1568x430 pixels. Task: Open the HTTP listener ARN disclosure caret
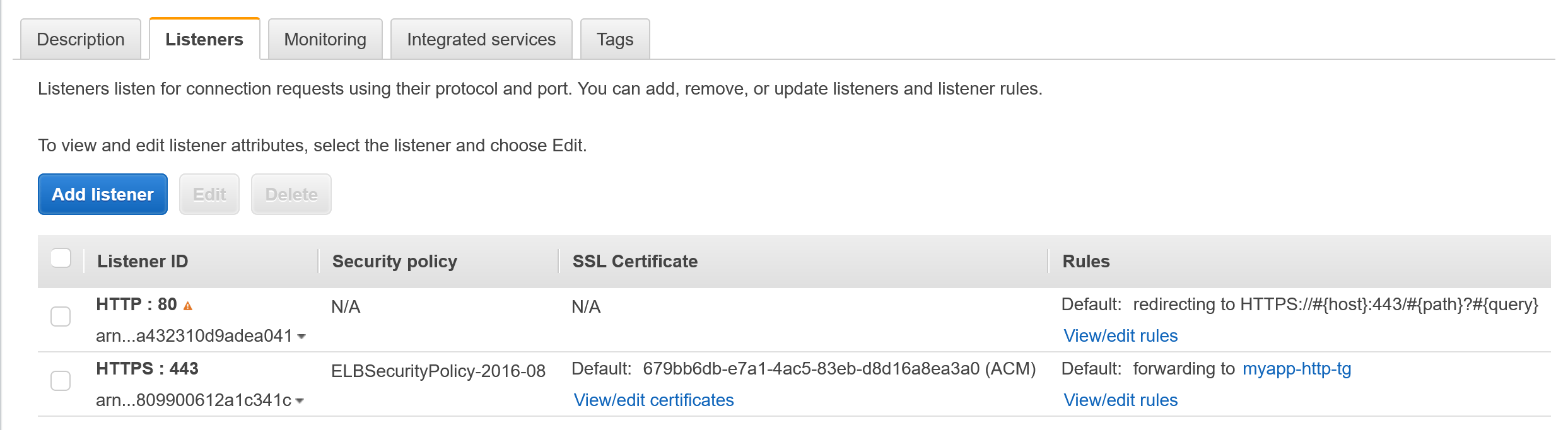(x=301, y=337)
